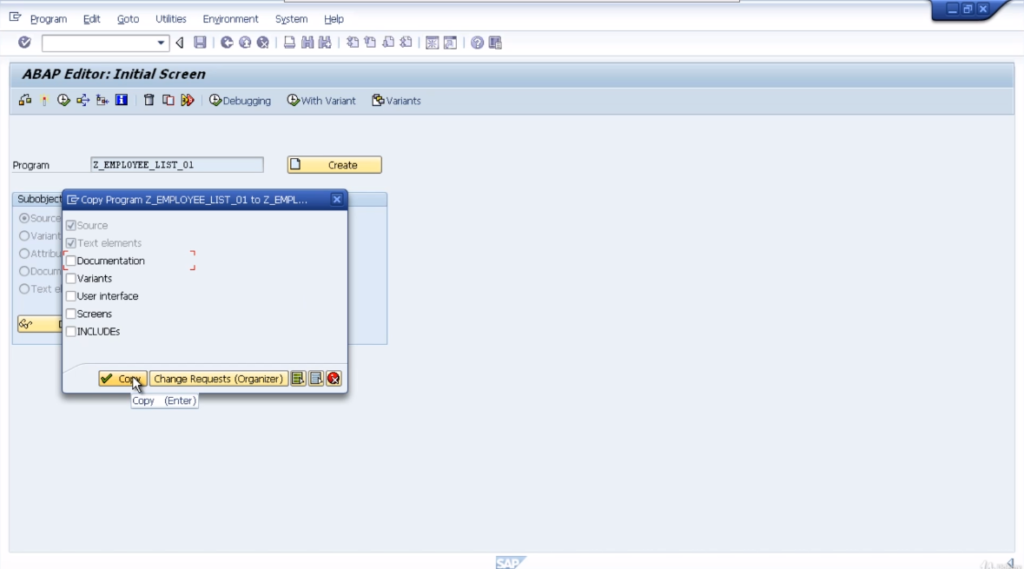Select the Variants radio button under Subobjects

(24, 235)
